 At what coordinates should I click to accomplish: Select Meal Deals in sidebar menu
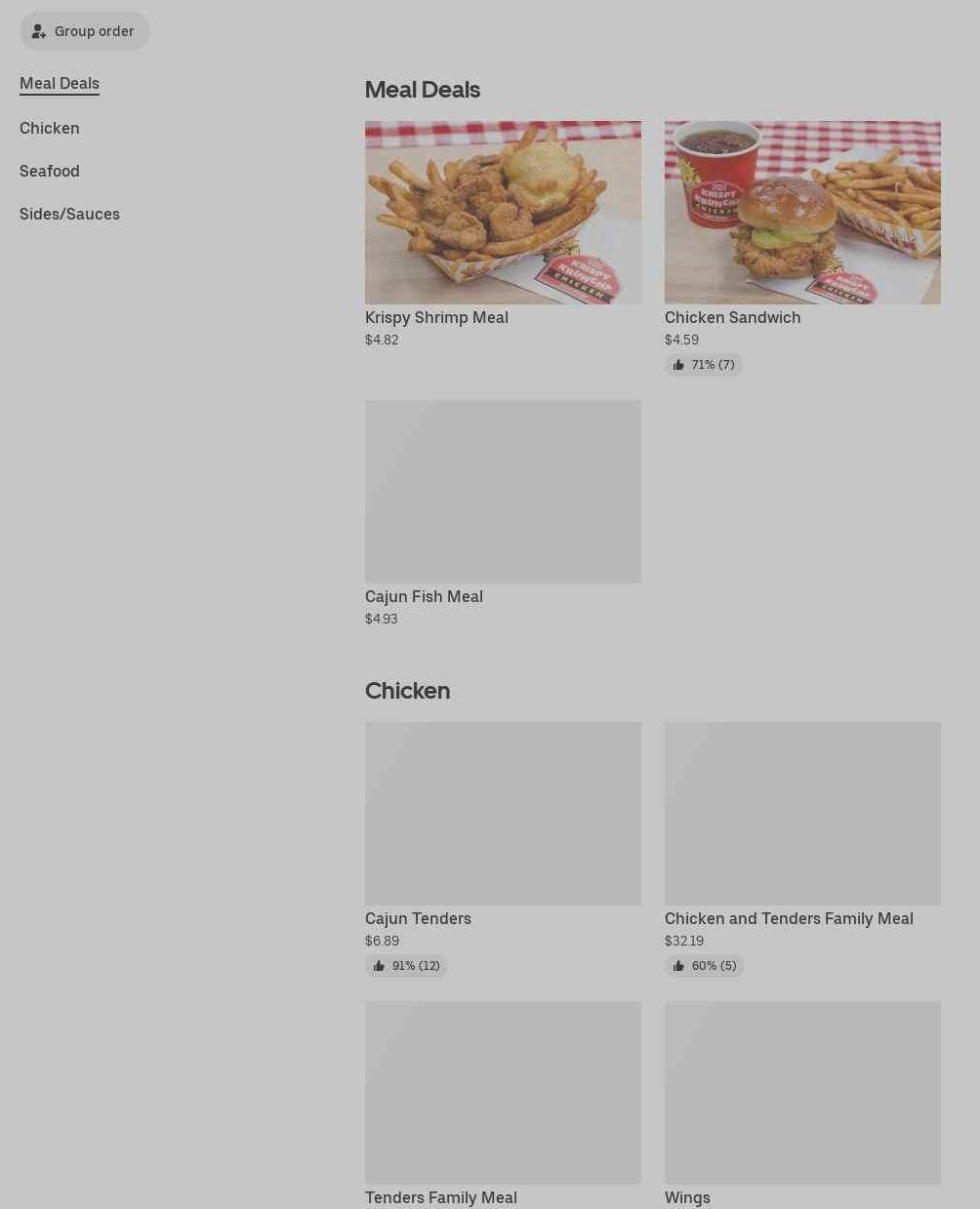(60, 84)
